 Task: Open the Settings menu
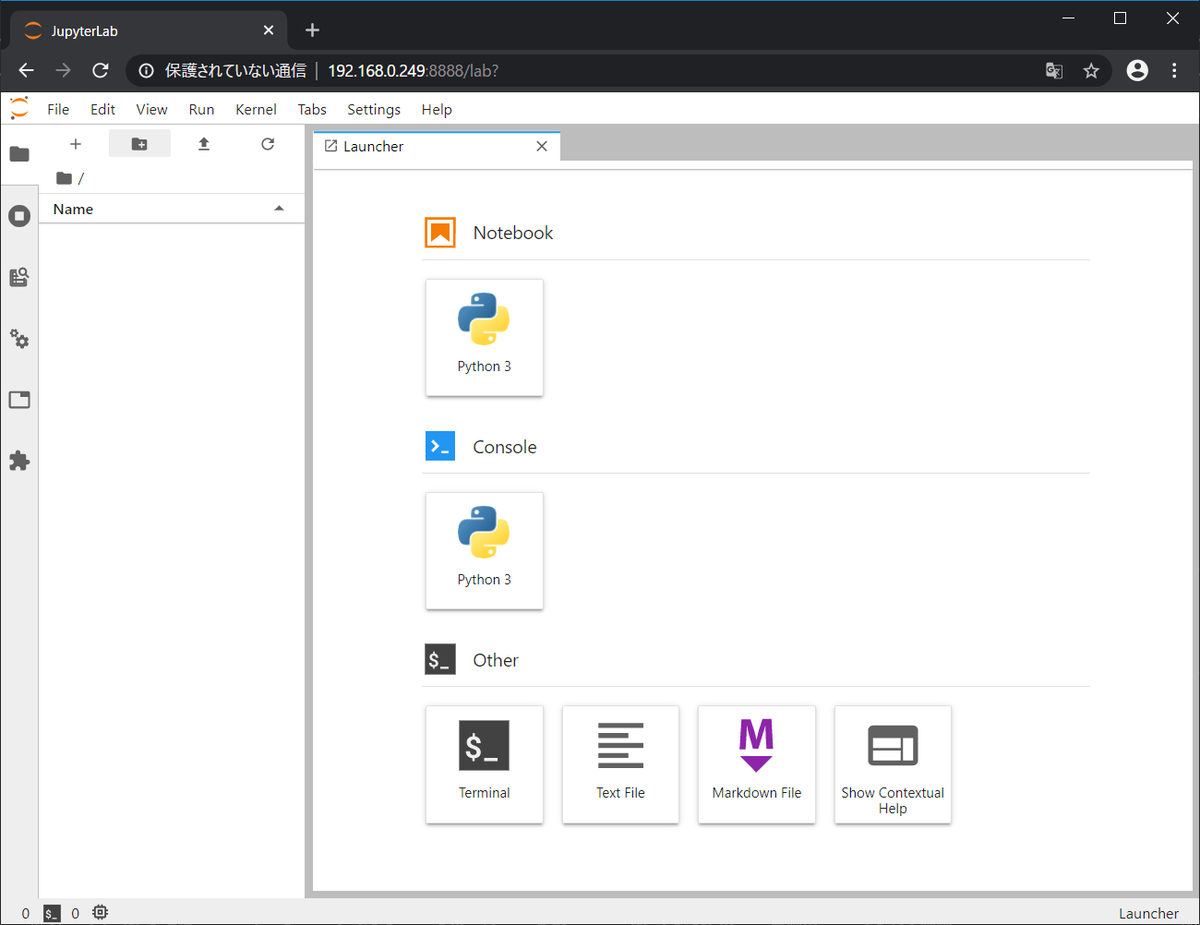(x=374, y=109)
